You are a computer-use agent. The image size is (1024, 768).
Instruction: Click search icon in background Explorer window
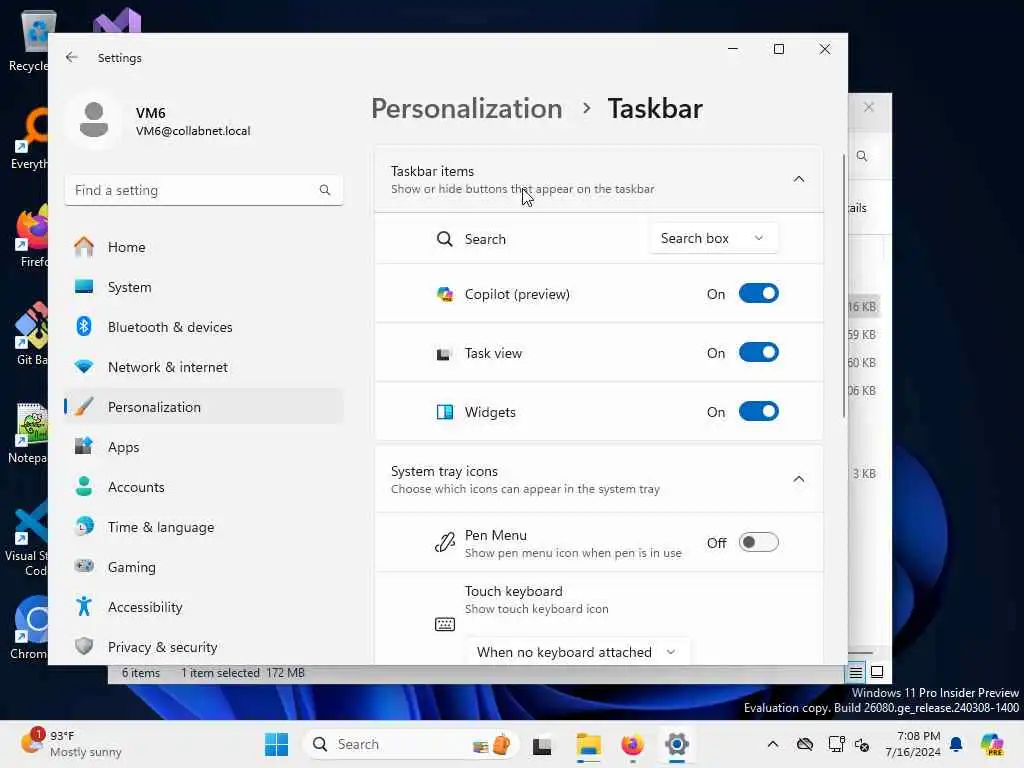coord(862,156)
